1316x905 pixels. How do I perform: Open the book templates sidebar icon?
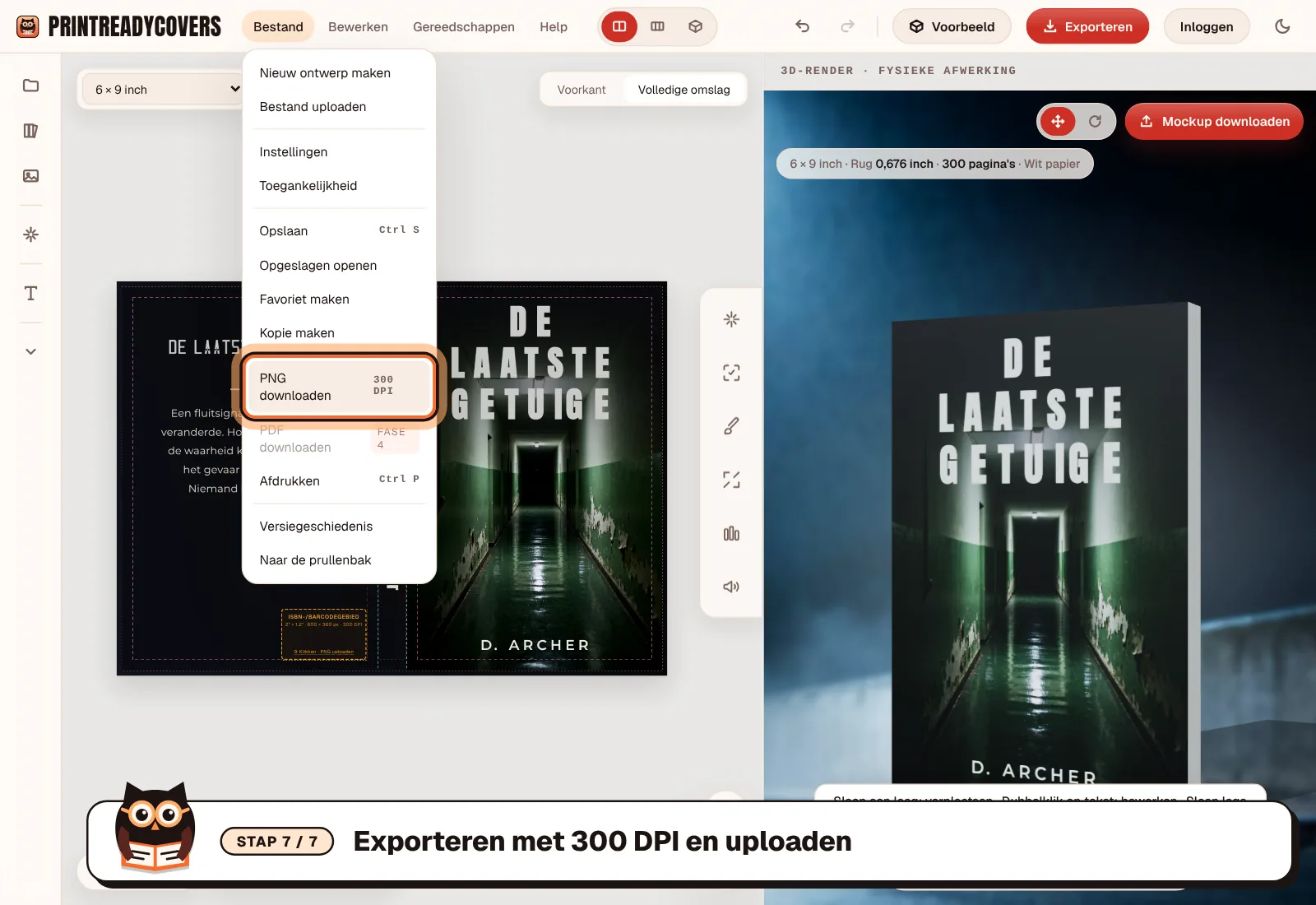pyautogui.click(x=30, y=131)
